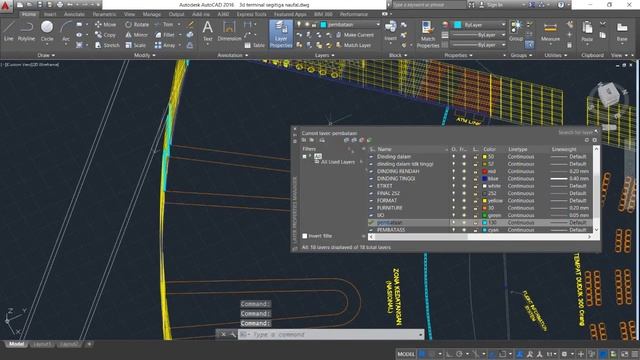Select the Polyline tool
Viewport: 640px width, 360px height.
[27, 31]
